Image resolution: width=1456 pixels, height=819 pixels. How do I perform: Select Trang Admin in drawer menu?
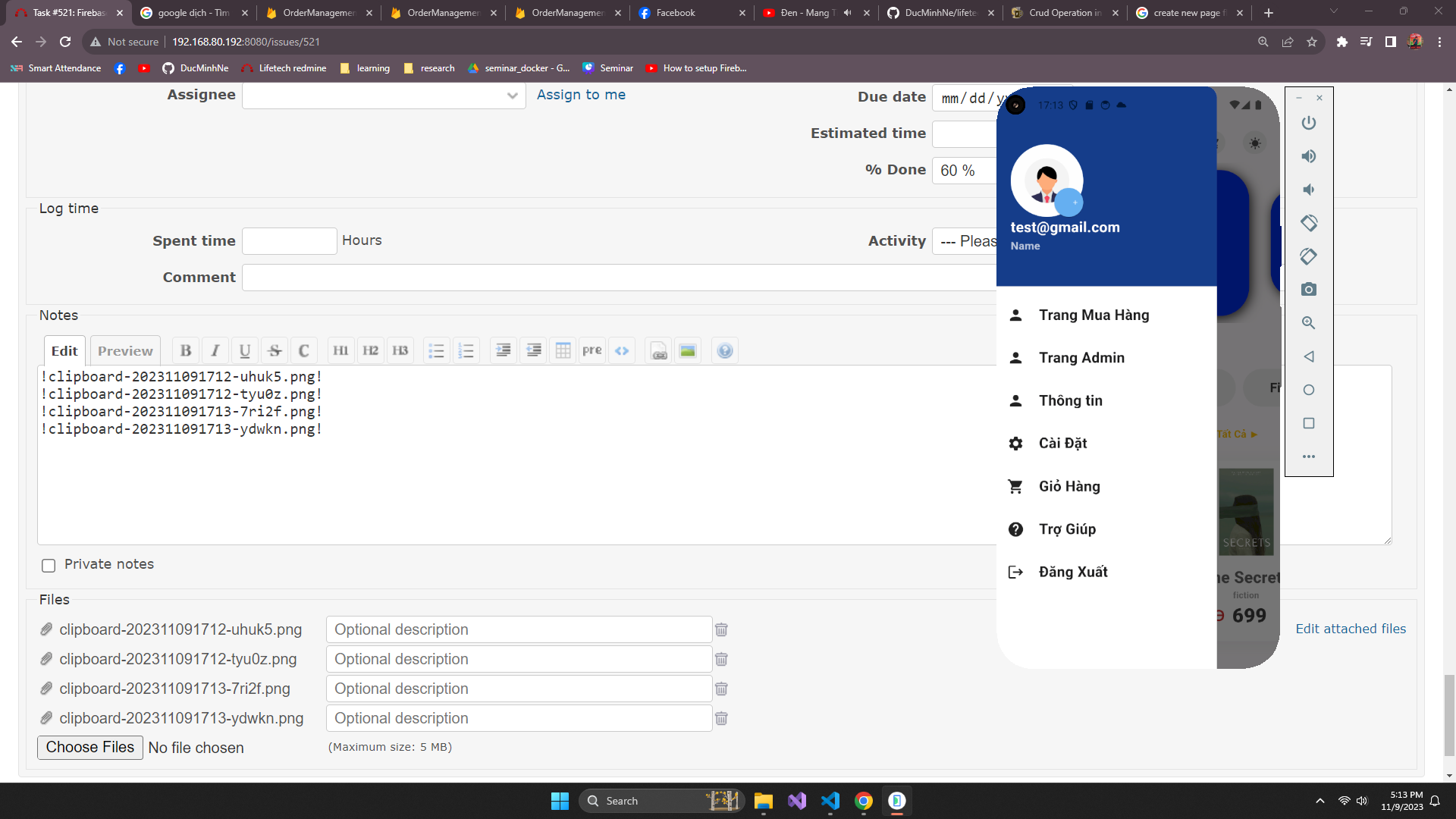tap(1081, 358)
